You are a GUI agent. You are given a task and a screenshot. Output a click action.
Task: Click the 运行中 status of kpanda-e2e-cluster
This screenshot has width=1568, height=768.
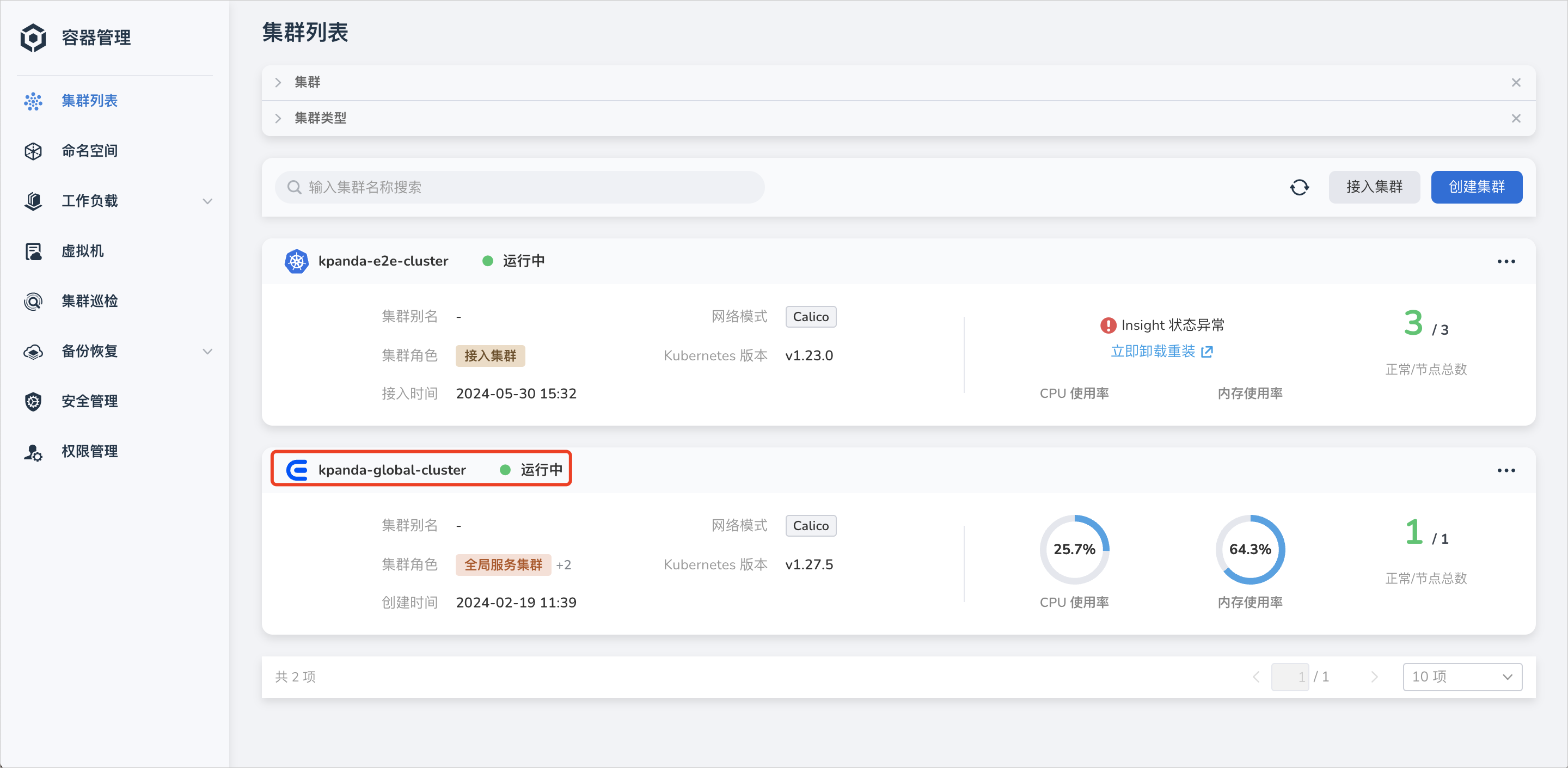pyautogui.click(x=523, y=262)
